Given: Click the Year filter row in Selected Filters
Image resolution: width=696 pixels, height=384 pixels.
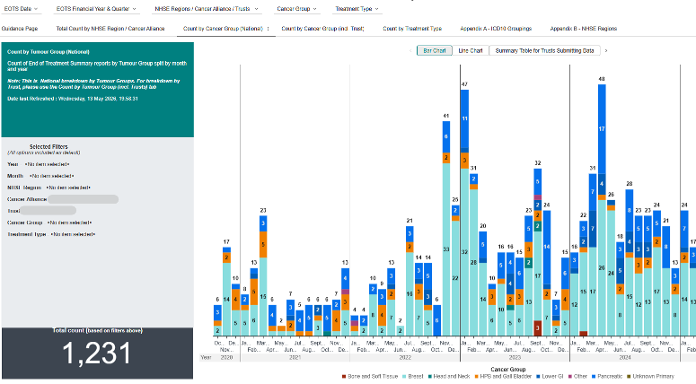Looking at the screenshot, I should [x=38, y=164].
